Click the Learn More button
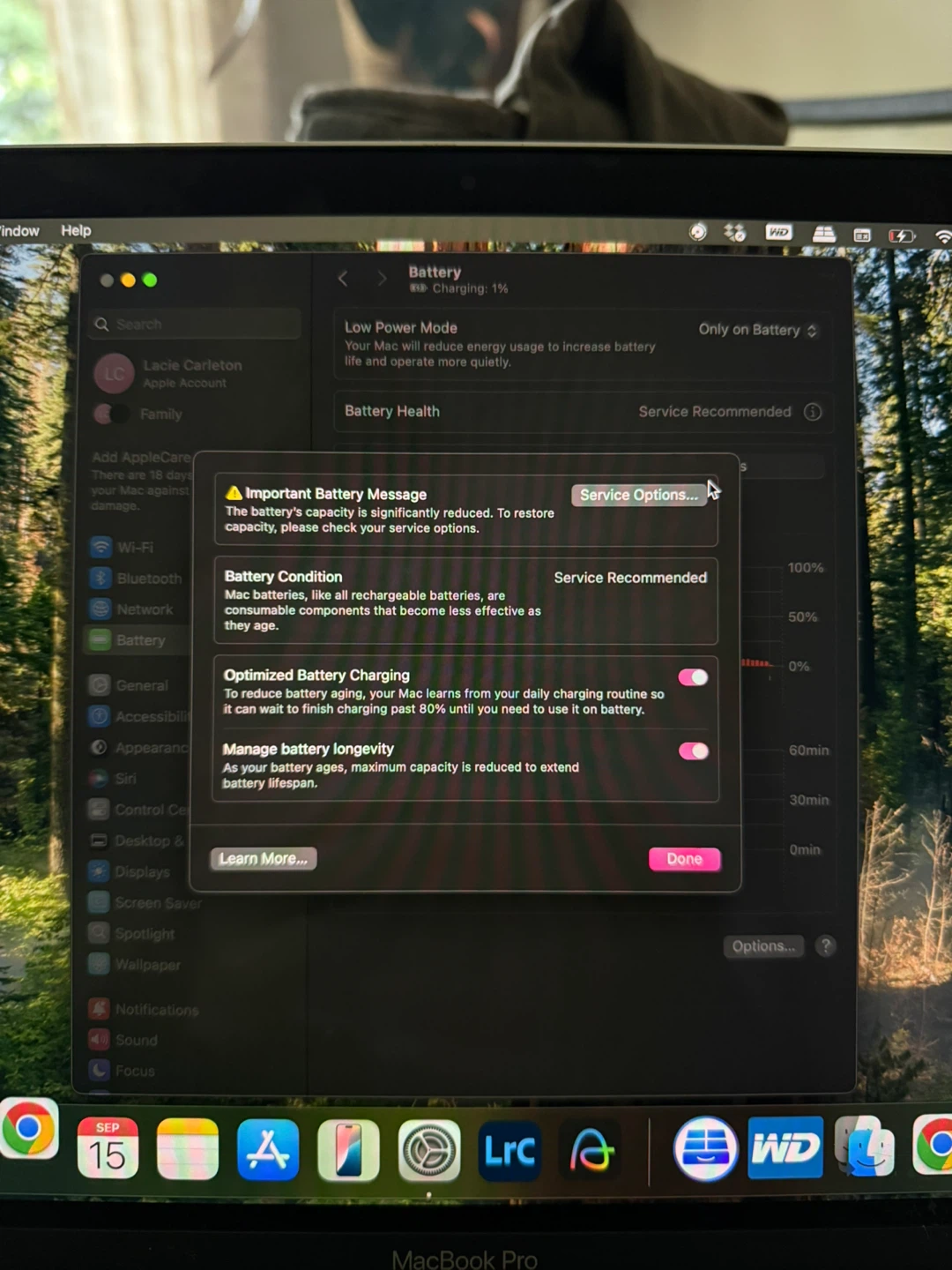 click(264, 859)
